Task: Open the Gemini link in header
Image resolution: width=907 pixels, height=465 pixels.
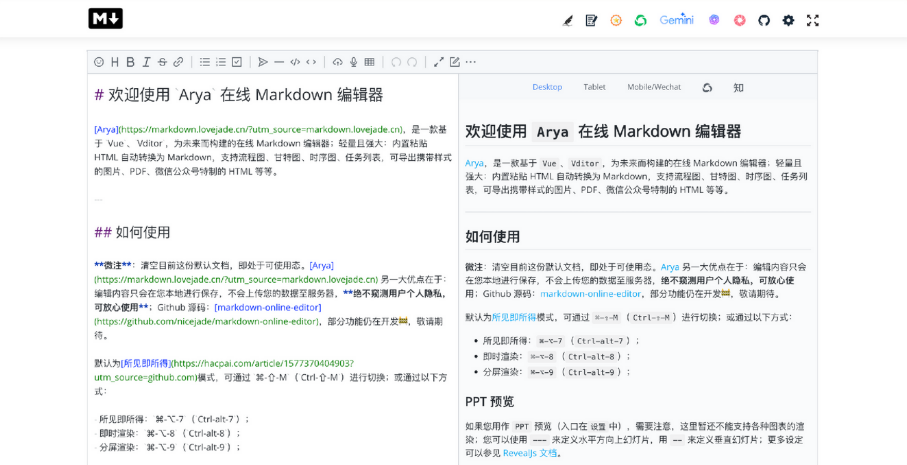Action: click(677, 20)
